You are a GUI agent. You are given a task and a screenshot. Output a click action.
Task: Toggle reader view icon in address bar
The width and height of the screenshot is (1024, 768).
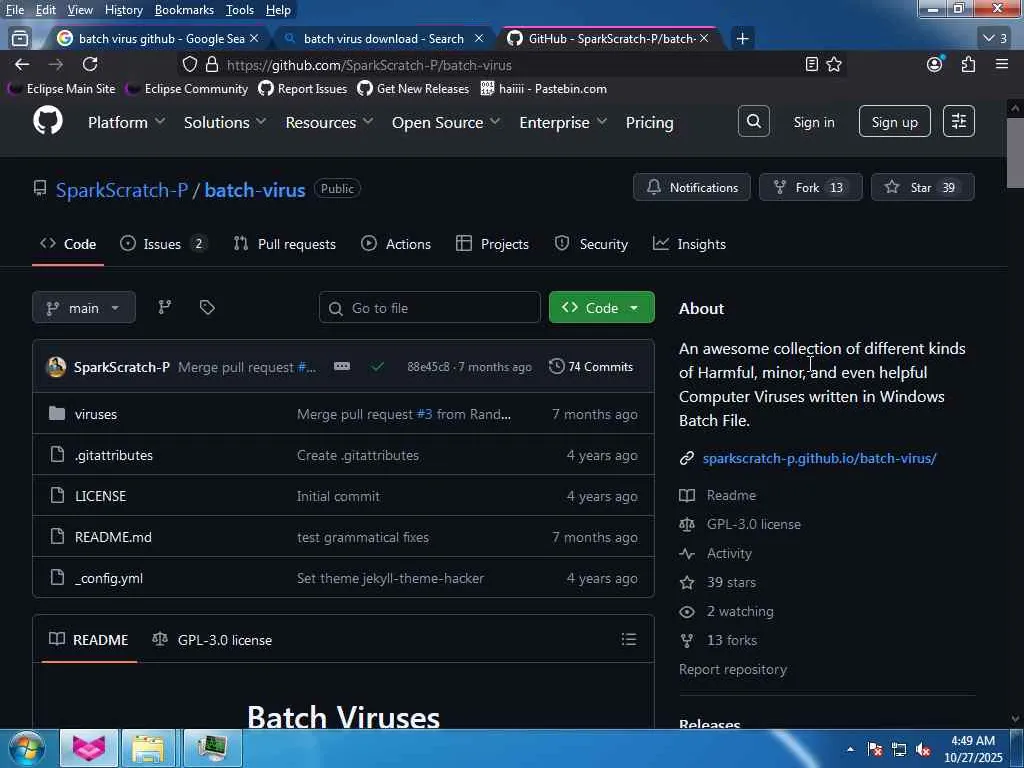point(812,64)
